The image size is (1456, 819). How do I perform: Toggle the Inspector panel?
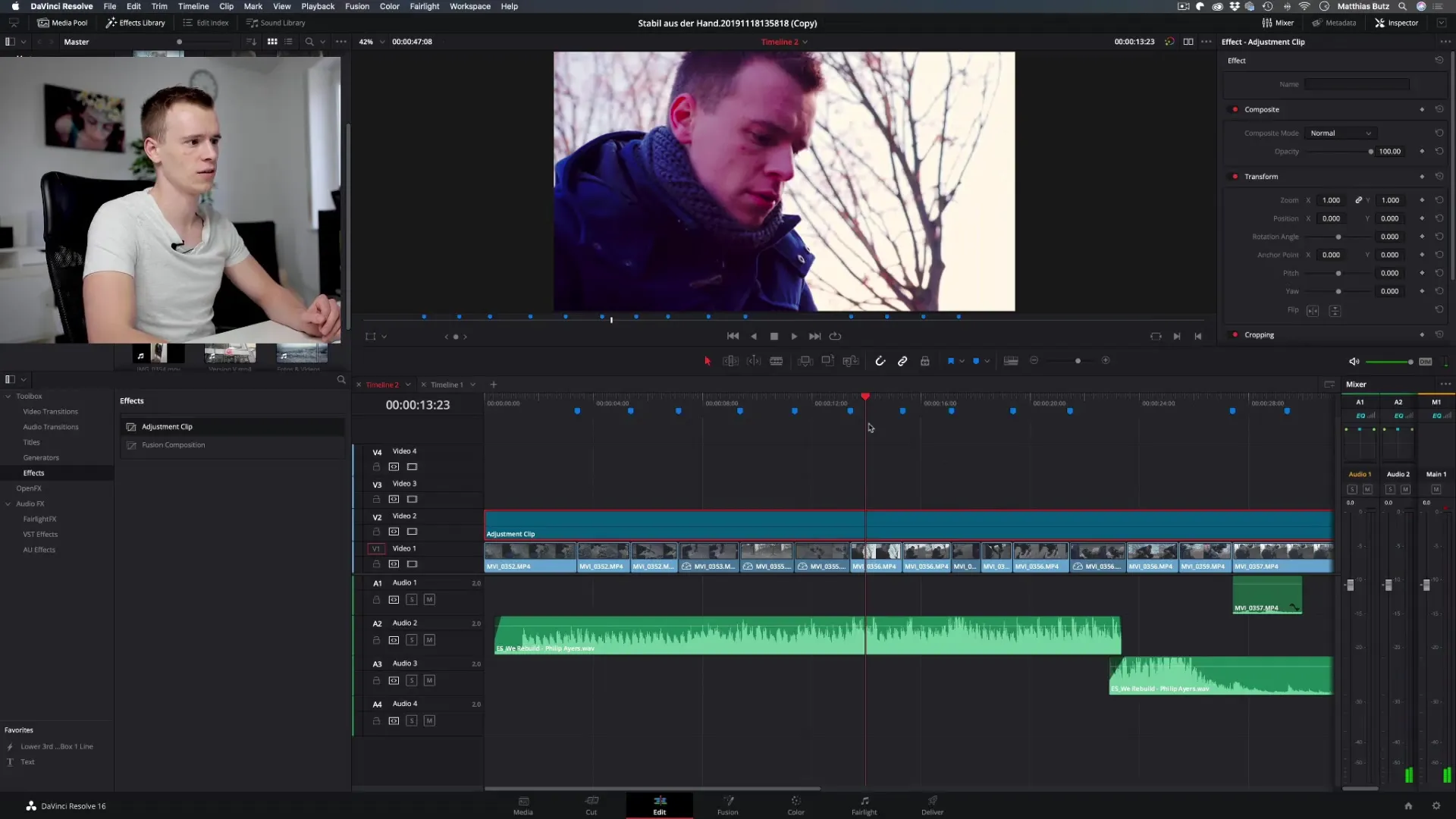point(1396,23)
